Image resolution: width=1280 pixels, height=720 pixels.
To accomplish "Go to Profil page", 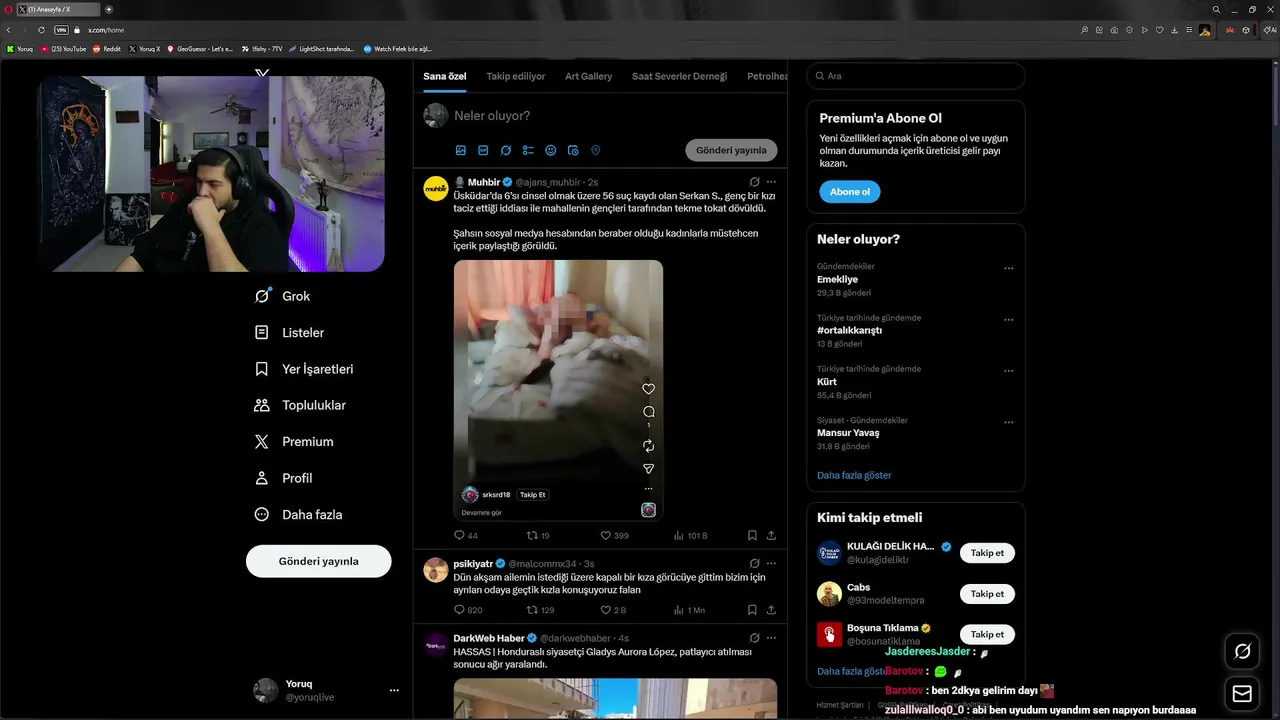I will pos(283,478).
